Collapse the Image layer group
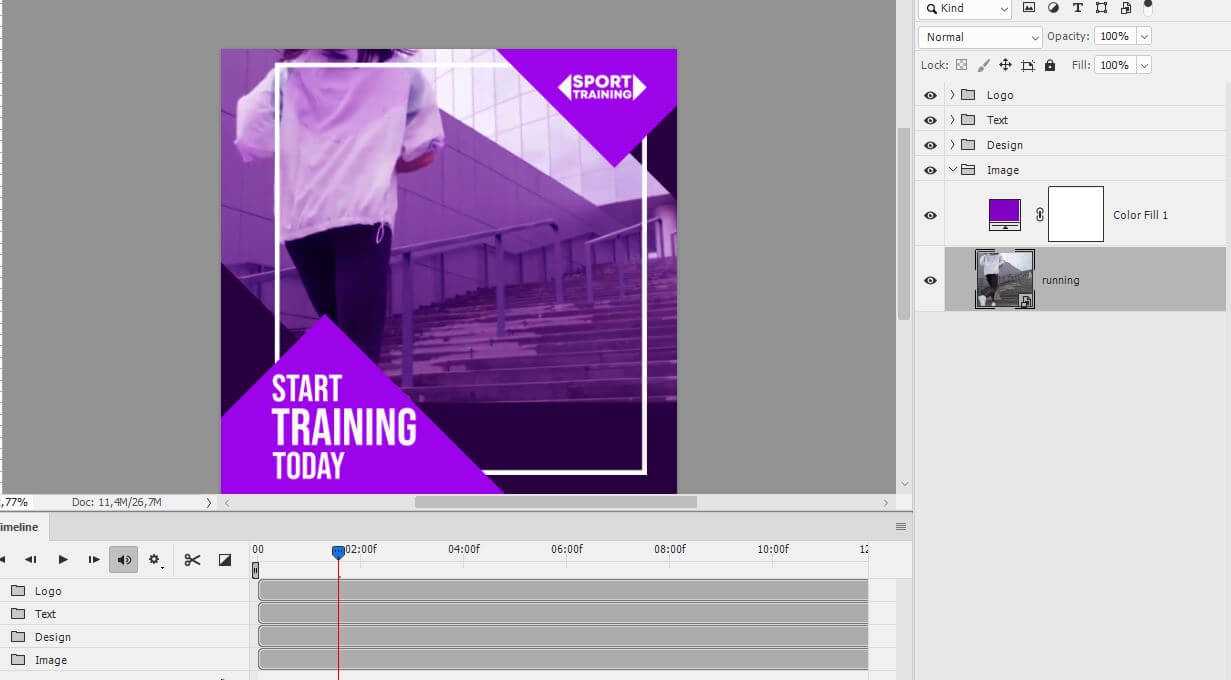This screenshot has width=1231, height=680. [952, 170]
